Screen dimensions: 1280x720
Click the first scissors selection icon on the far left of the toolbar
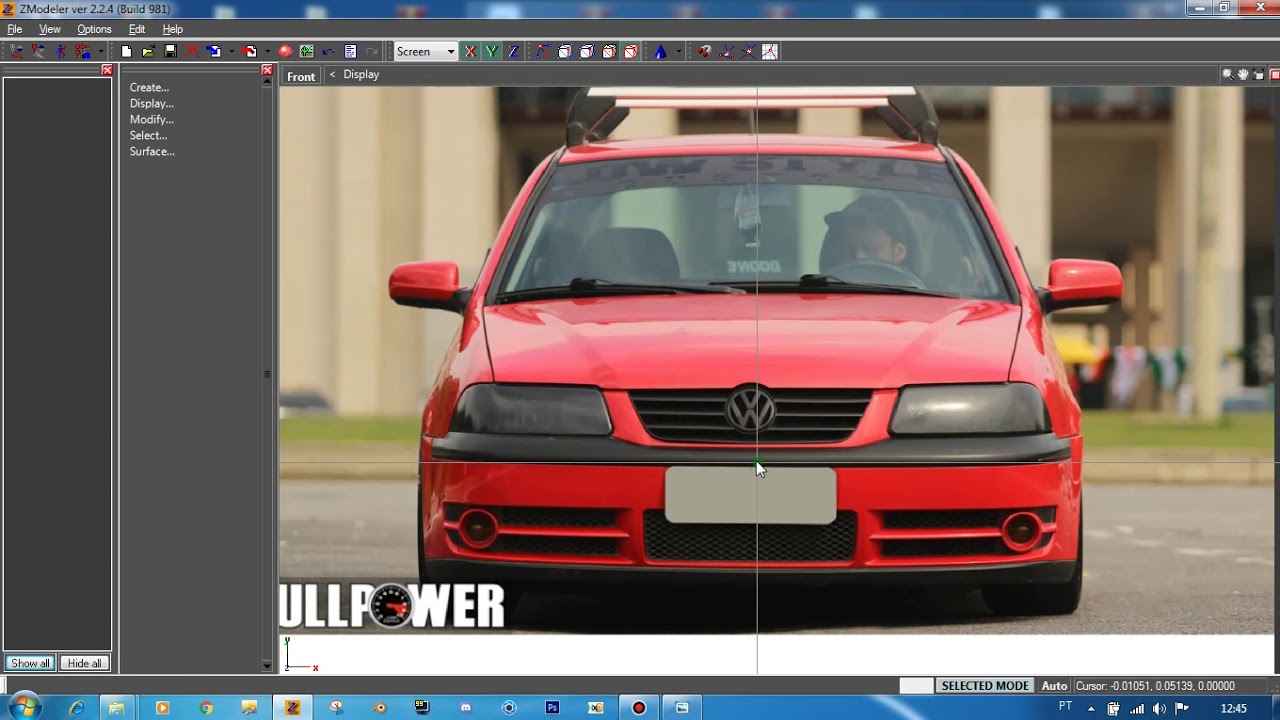click(16, 51)
